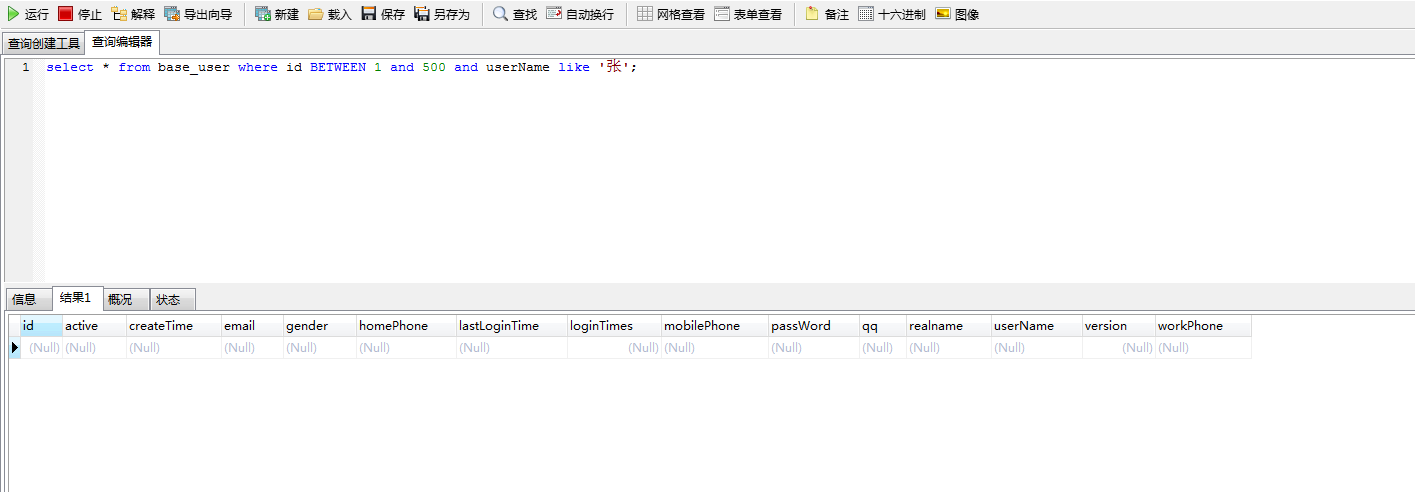The width and height of the screenshot is (1415, 492).
Task: Click the passWord column header
Action: point(814,326)
